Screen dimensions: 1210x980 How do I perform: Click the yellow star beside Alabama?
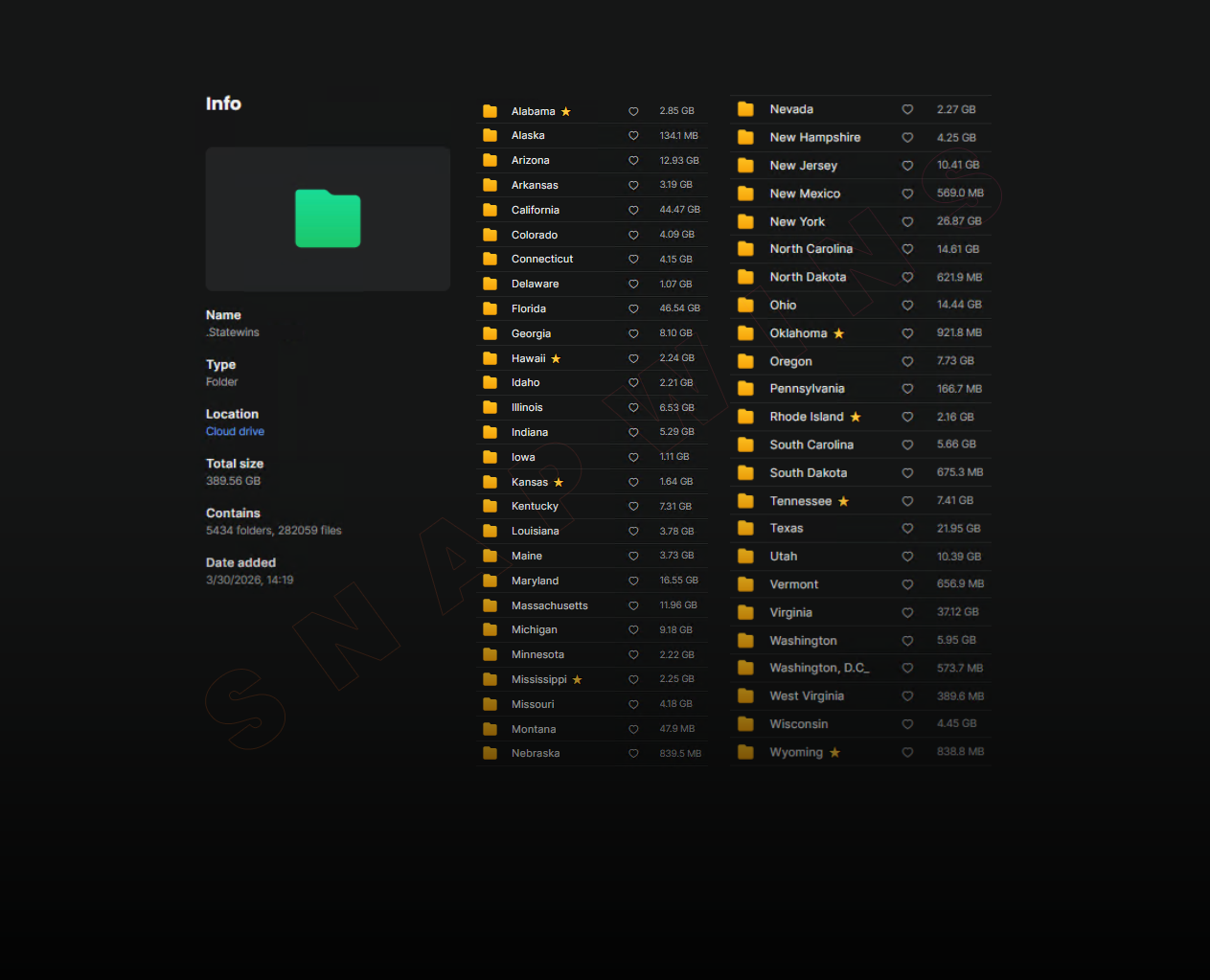pyautogui.click(x=566, y=112)
